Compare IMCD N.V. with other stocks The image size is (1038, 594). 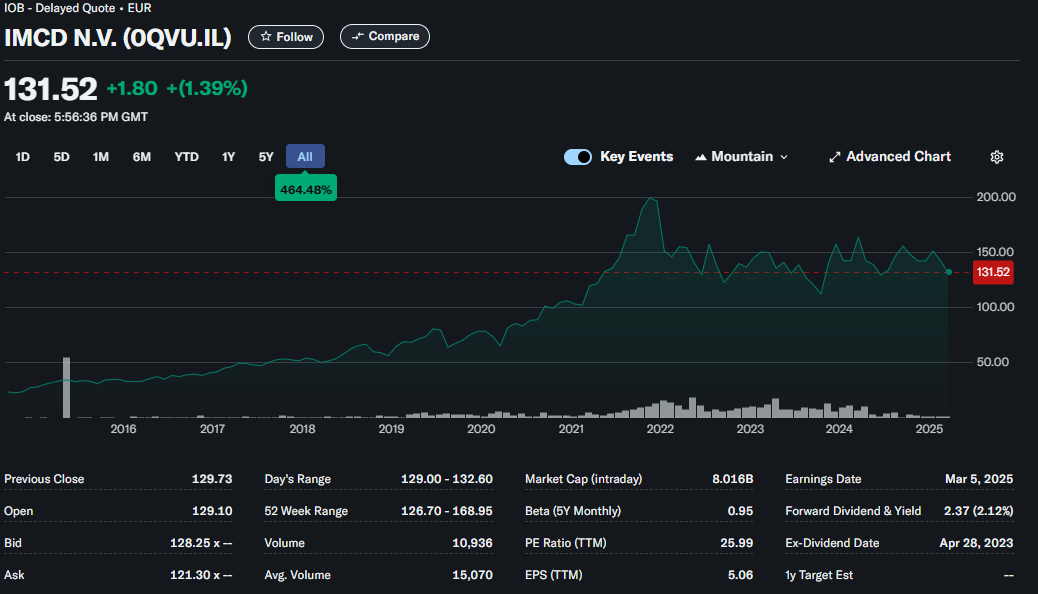(385, 36)
